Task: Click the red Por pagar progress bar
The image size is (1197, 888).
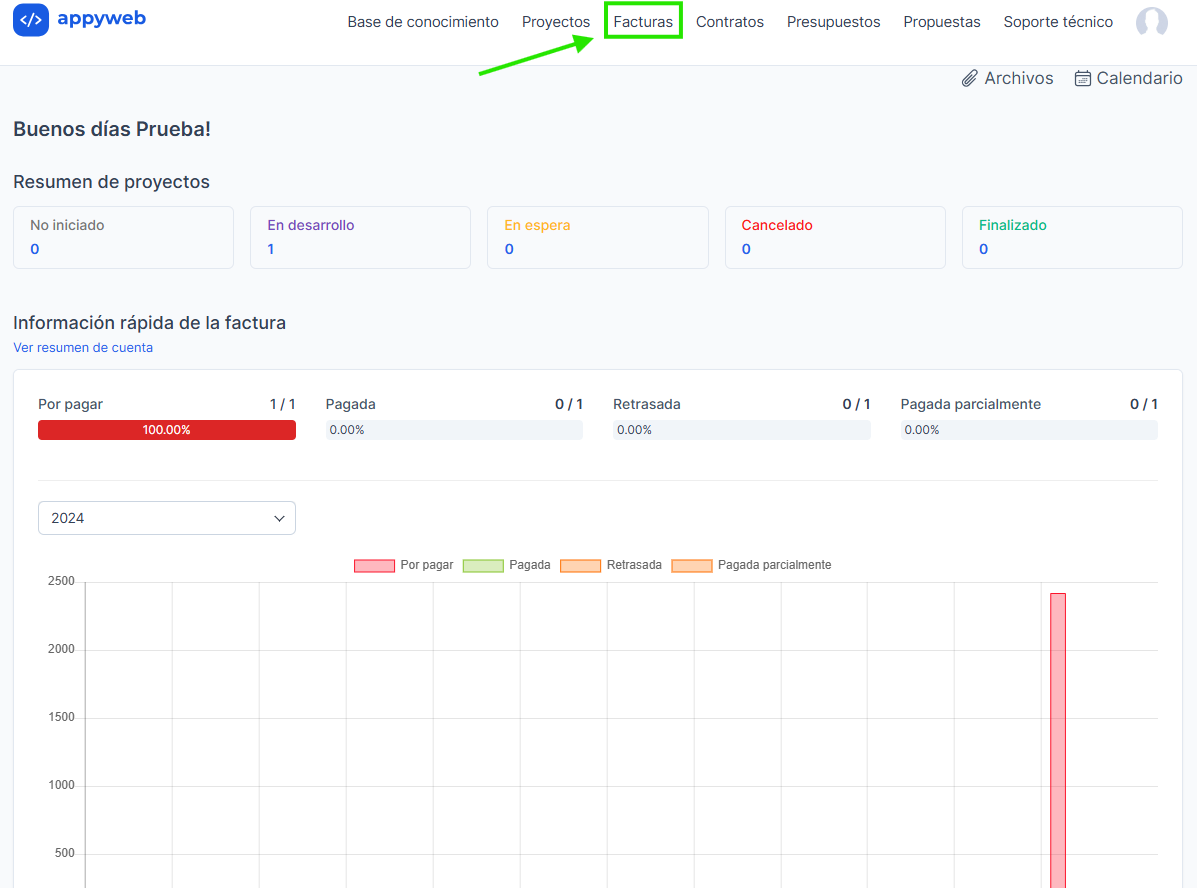Action: point(167,430)
